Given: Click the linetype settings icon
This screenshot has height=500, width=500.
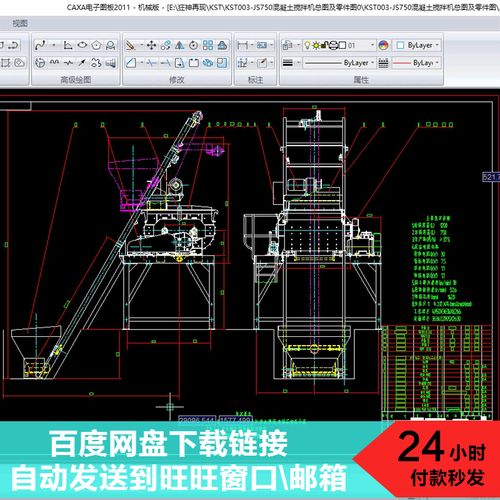Looking at the screenshot, I should (x=383, y=63).
